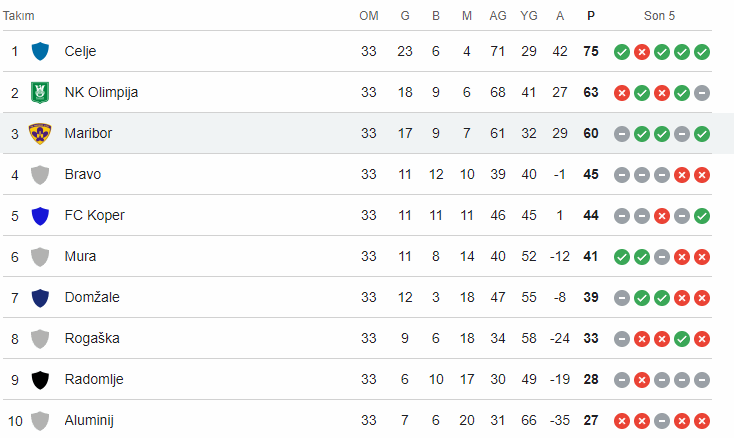Click the Domžale dark navy shield icon
This screenshot has width=734, height=438.
40,298
